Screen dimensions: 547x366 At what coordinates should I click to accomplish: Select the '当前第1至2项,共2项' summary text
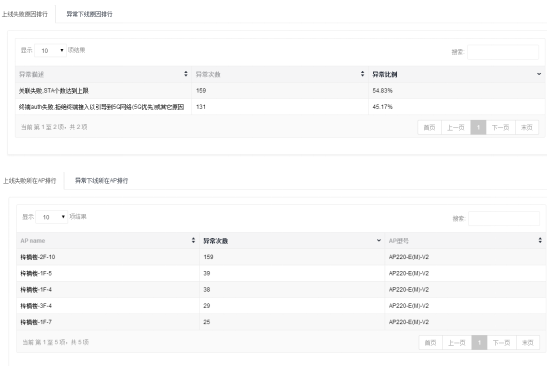pos(54,127)
